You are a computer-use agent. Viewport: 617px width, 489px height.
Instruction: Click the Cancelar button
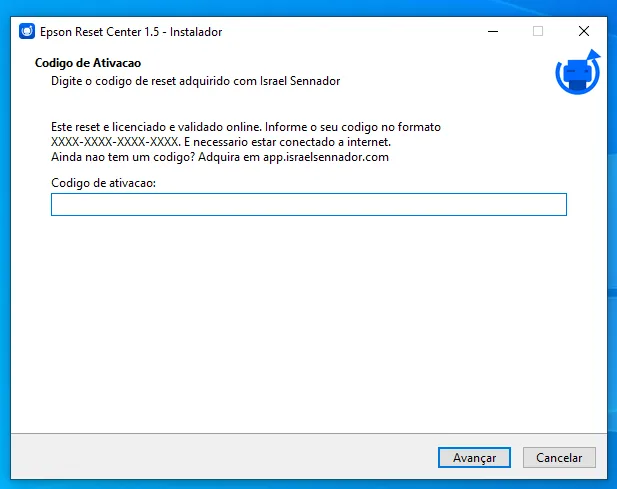click(x=559, y=458)
